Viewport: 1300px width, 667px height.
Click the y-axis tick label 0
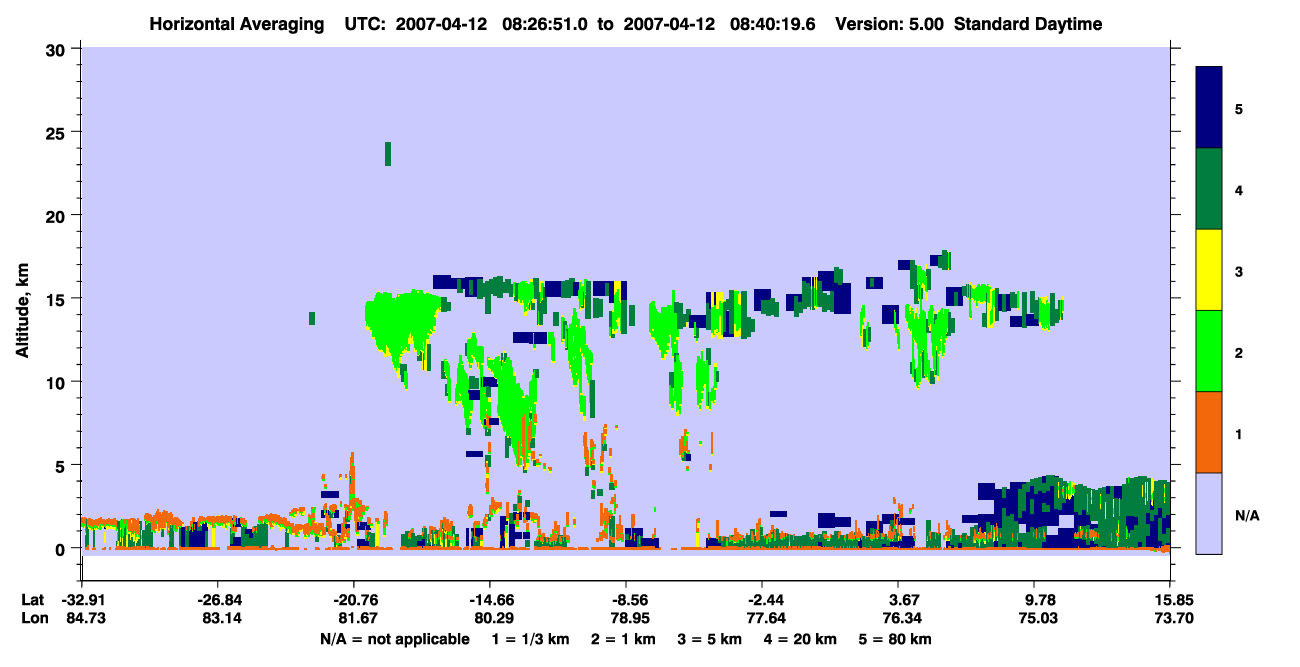pyautogui.click(x=63, y=548)
